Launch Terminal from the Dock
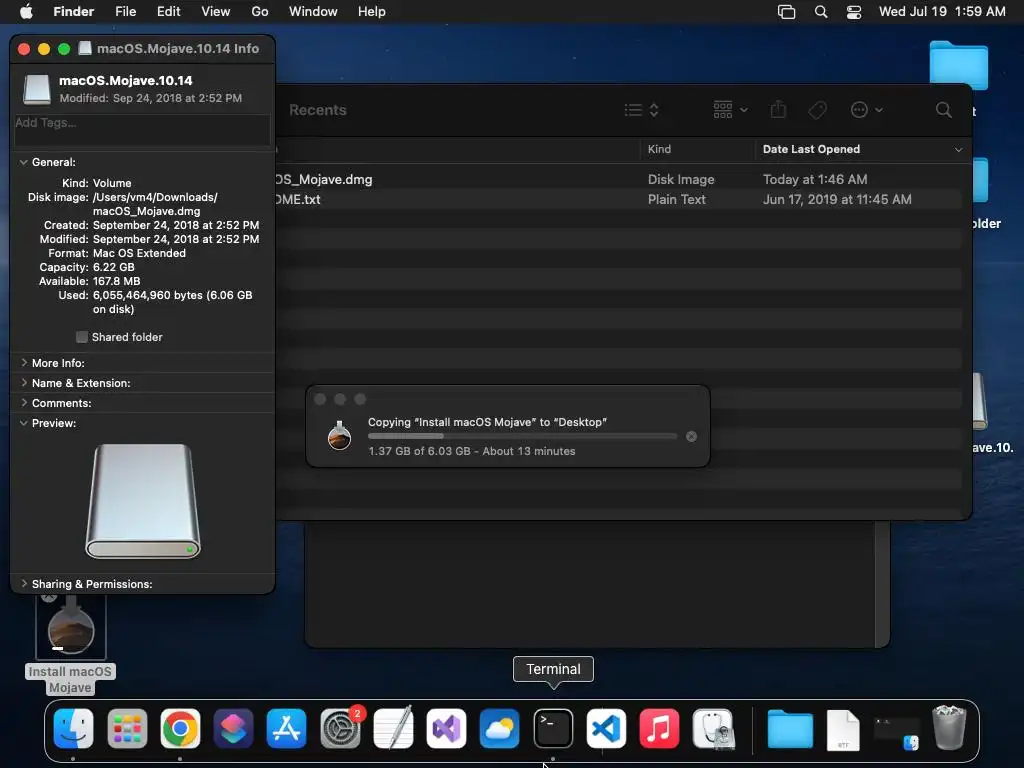The image size is (1024, 768). (553, 728)
